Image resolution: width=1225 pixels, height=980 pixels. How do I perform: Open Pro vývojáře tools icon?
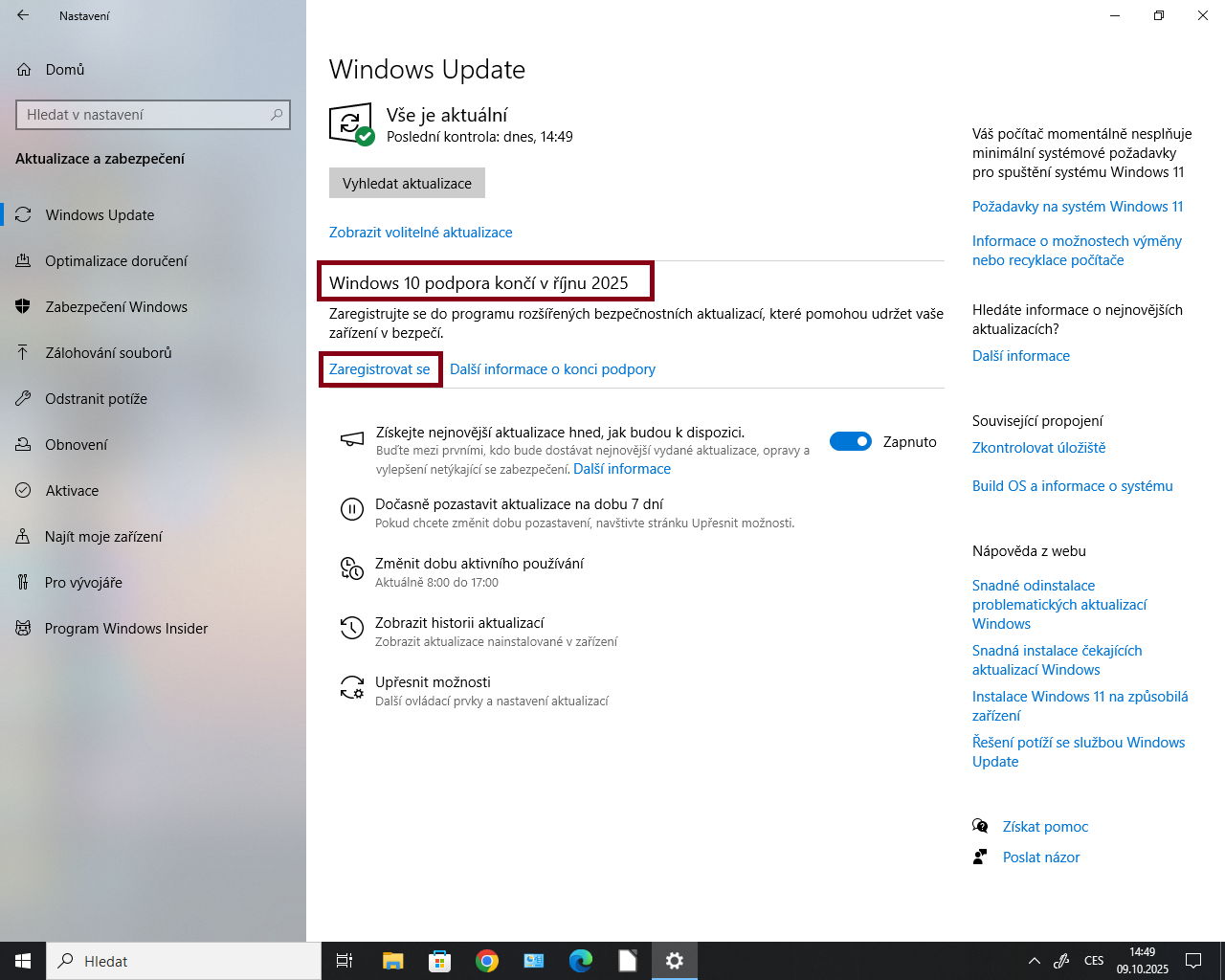[x=23, y=583]
